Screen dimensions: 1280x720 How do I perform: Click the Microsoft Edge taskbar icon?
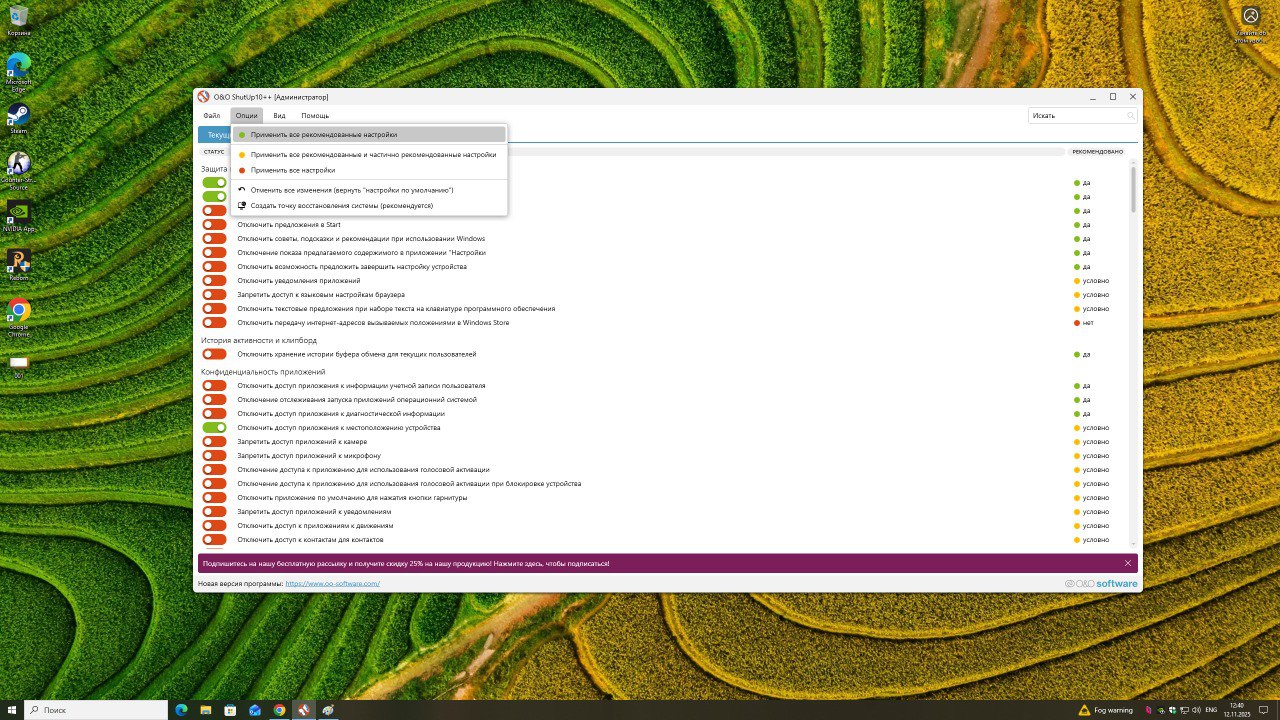181,710
